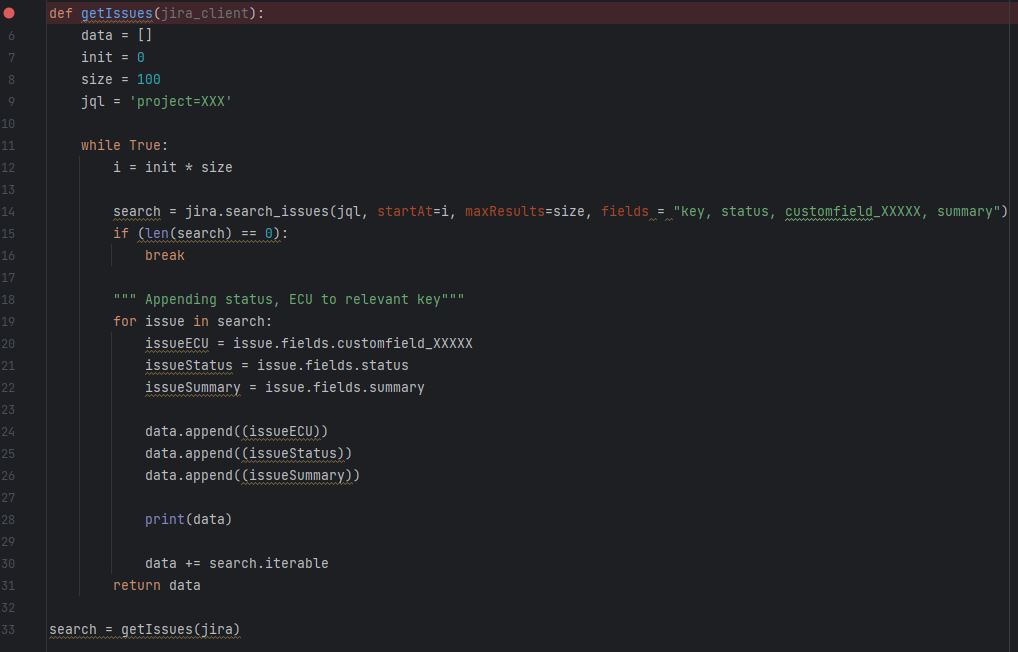Click issueECU variable on line 20
This screenshot has width=1018, height=652.
(x=177, y=344)
